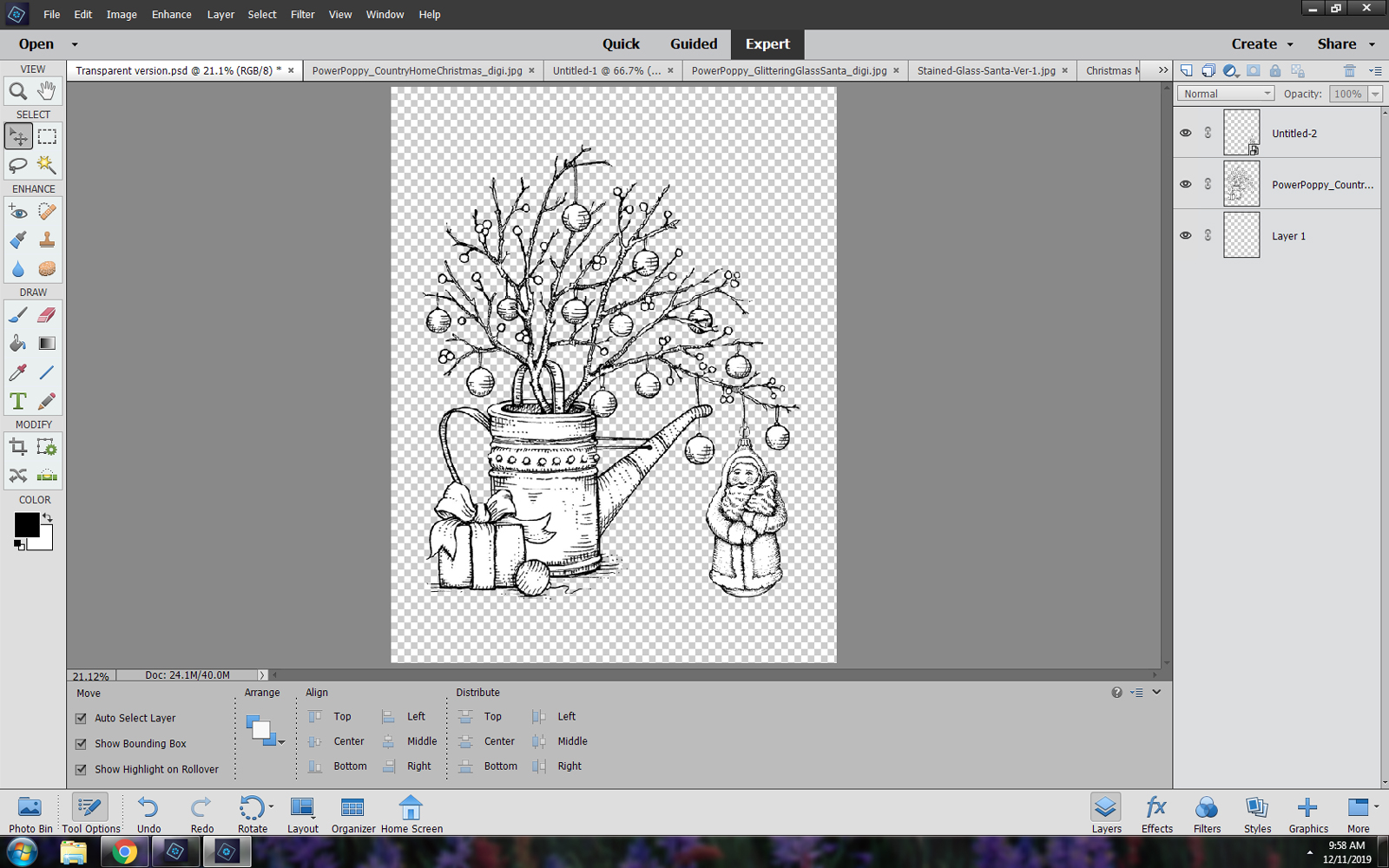Image resolution: width=1389 pixels, height=868 pixels.
Task: Select the Paint Bucket tool
Action: coord(18,344)
